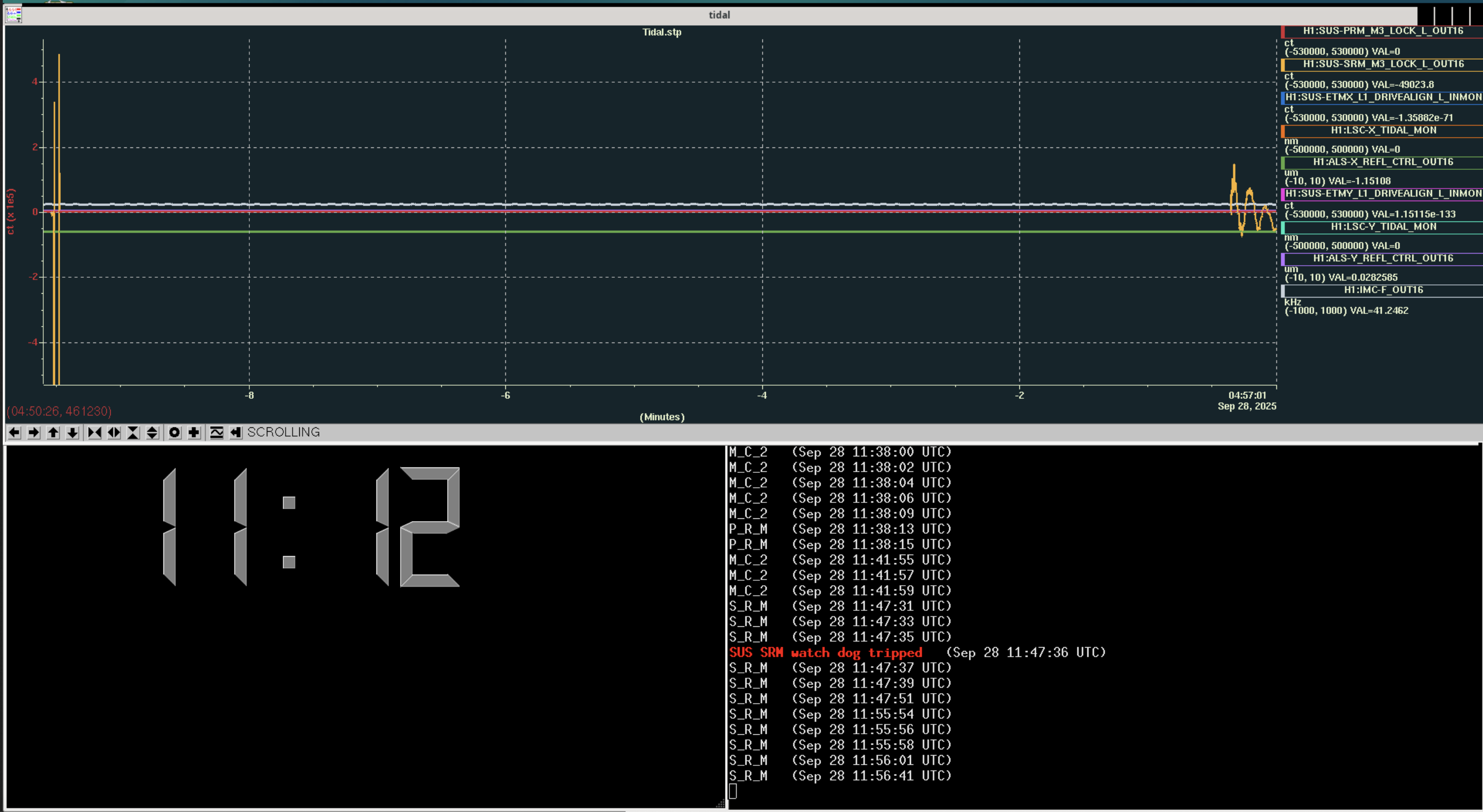Image resolution: width=1483 pixels, height=812 pixels.
Task: Click the circle auto-scale icon
Action: 174,432
